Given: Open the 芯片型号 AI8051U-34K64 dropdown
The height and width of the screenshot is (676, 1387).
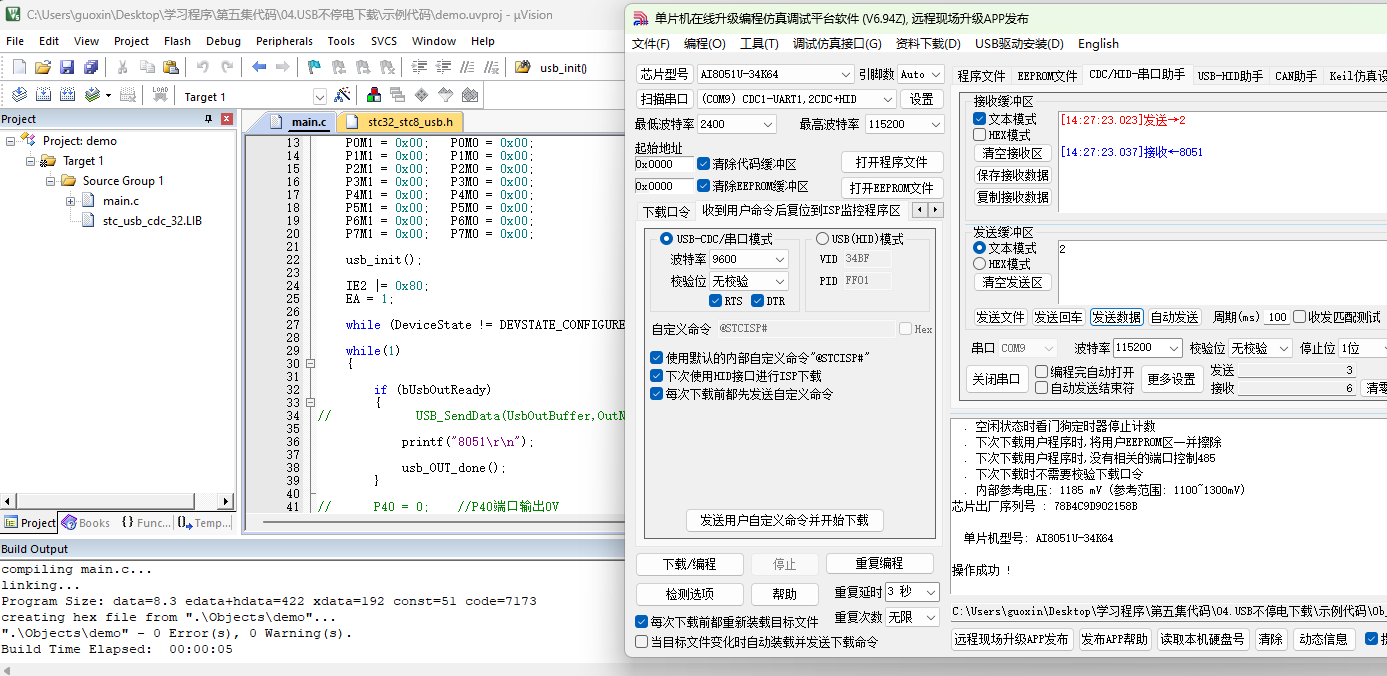Looking at the screenshot, I should [776, 74].
